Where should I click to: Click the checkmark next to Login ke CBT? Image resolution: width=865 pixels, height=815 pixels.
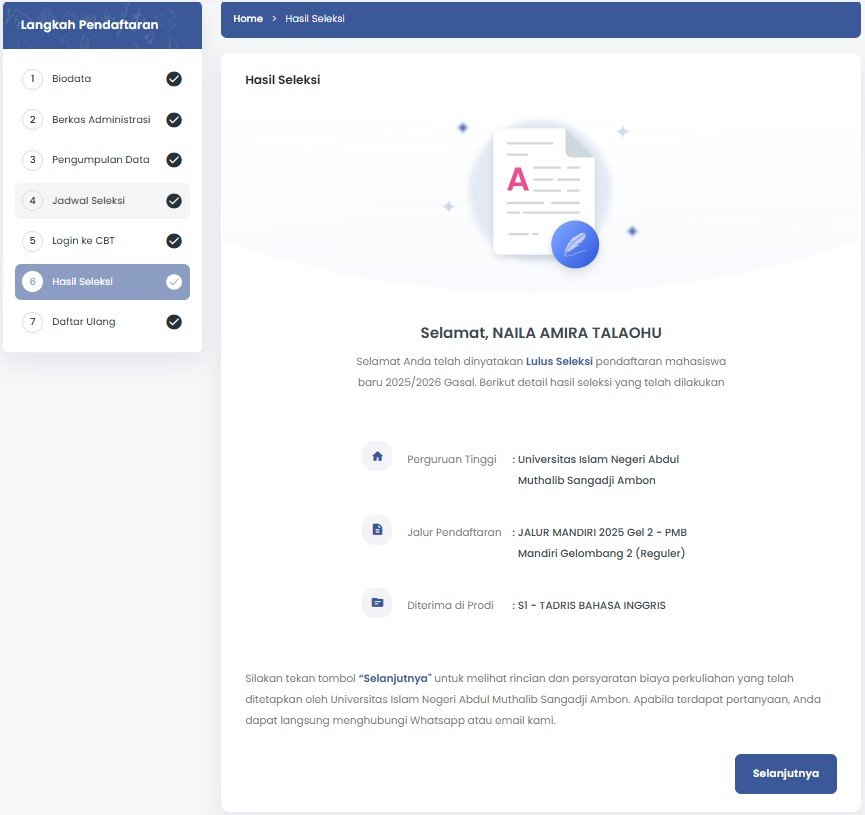click(x=174, y=241)
